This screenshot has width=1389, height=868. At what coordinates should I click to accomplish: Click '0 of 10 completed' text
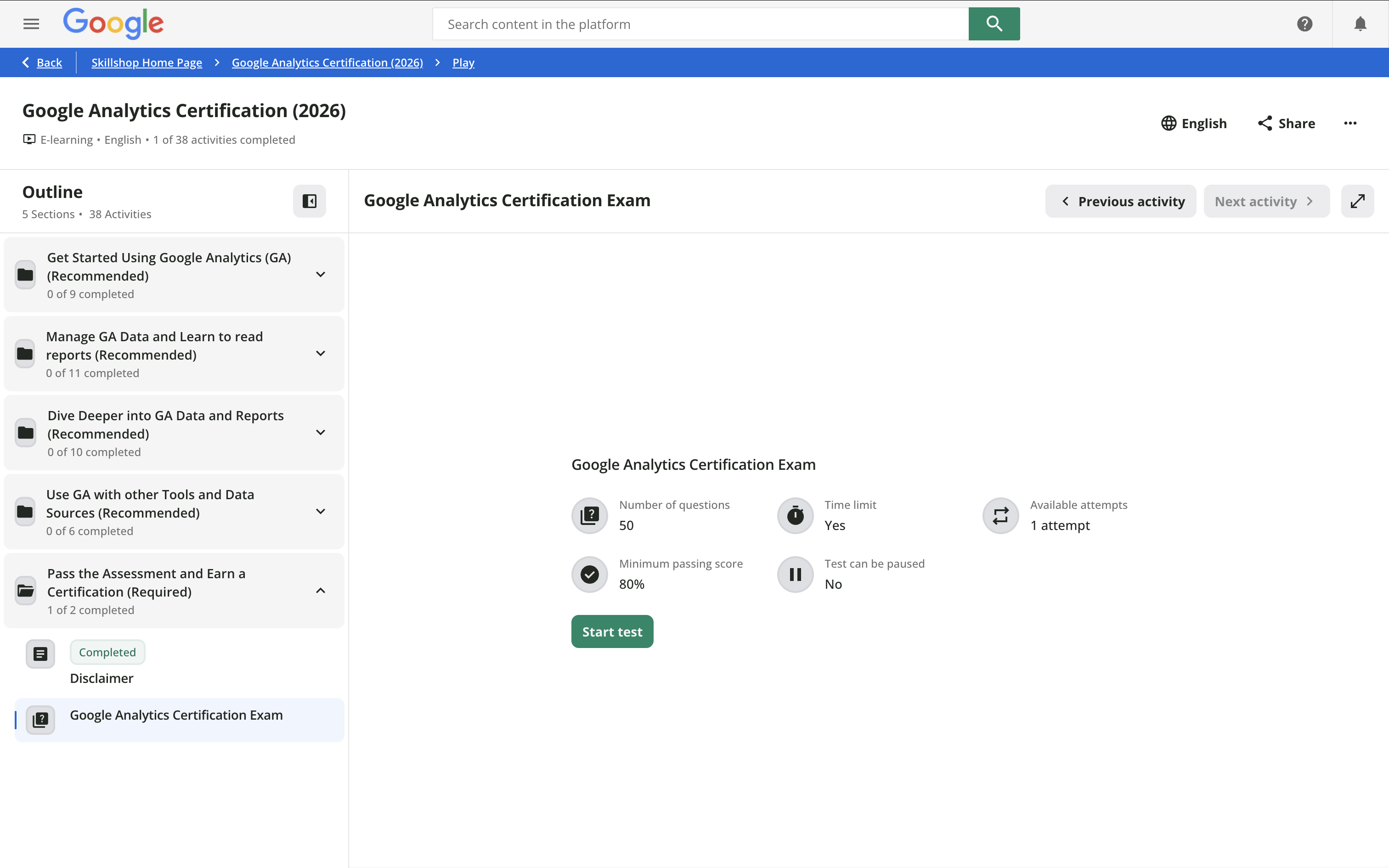(x=94, y=452)
